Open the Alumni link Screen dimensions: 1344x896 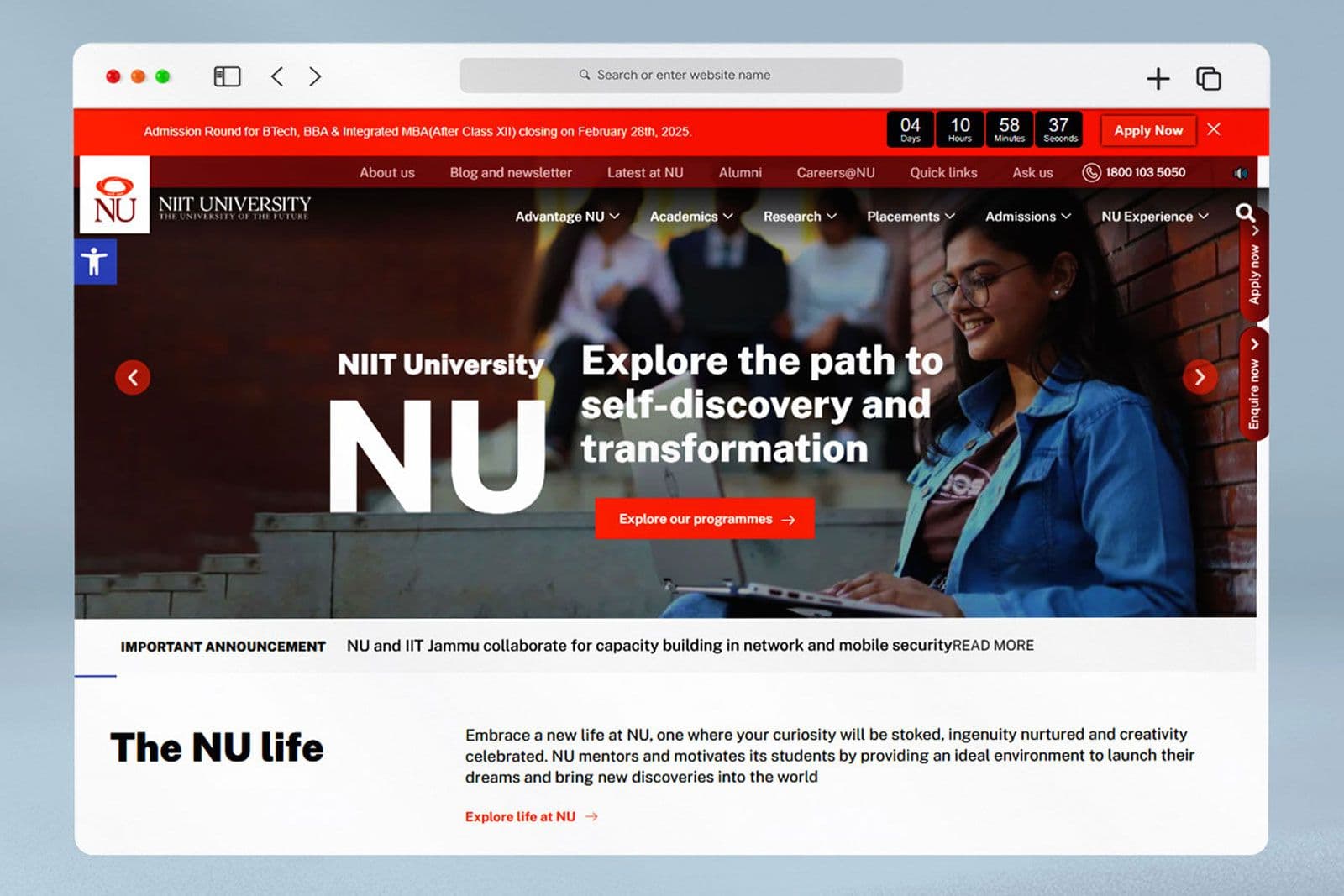[740, 172]
